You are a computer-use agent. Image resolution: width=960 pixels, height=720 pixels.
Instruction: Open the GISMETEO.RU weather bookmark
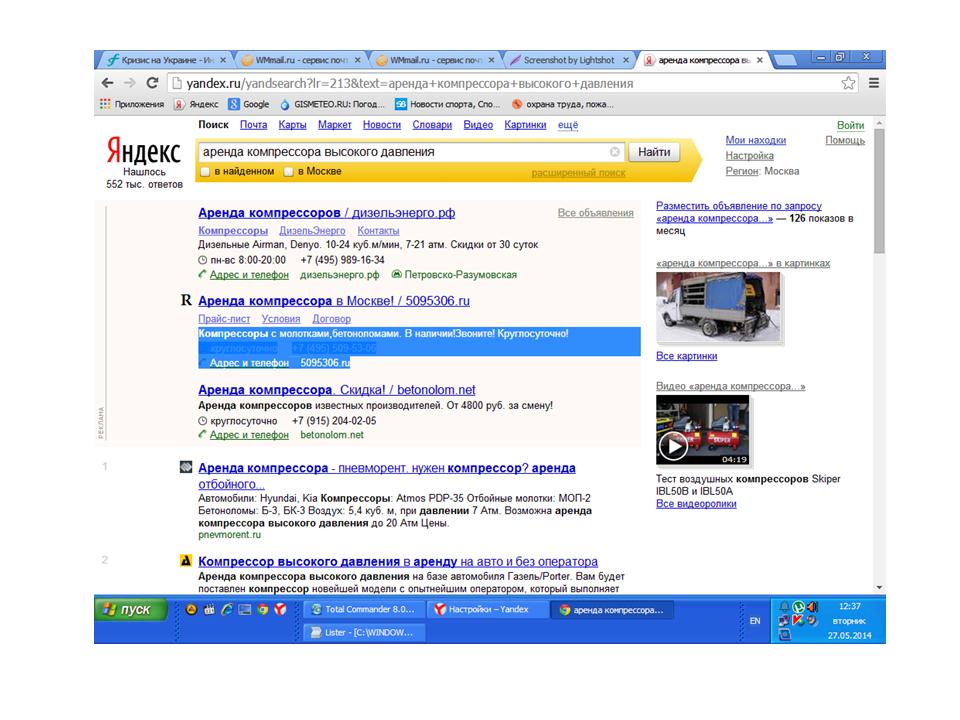point(332,104)
